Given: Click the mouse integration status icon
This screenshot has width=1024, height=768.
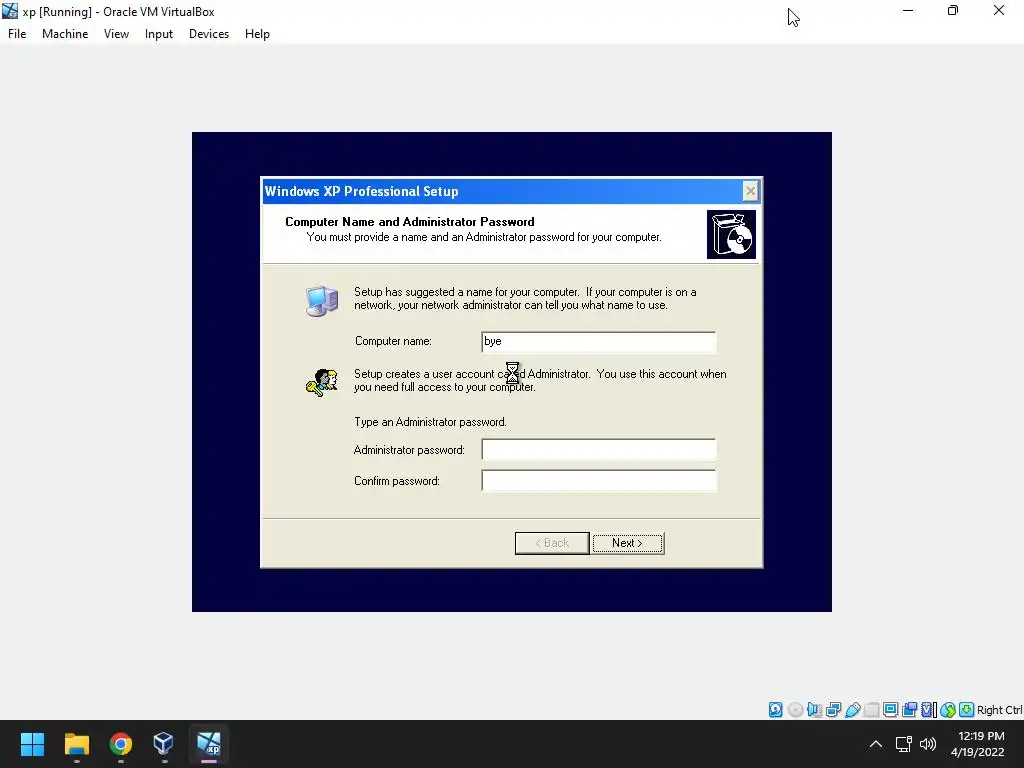Looking at the screenshot, I should 948,710.
